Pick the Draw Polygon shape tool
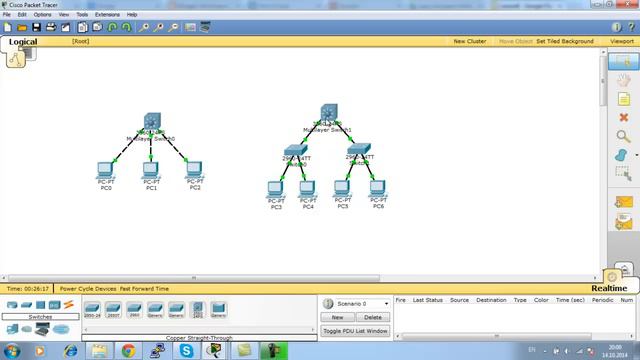The image size is (640, 360). (621, 155)
